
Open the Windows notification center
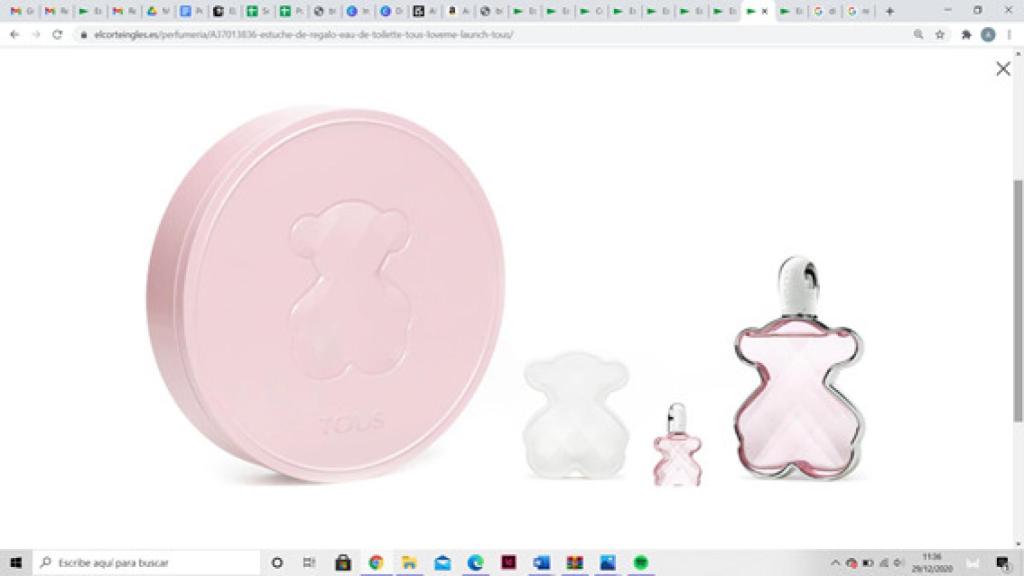[1002, 562]
